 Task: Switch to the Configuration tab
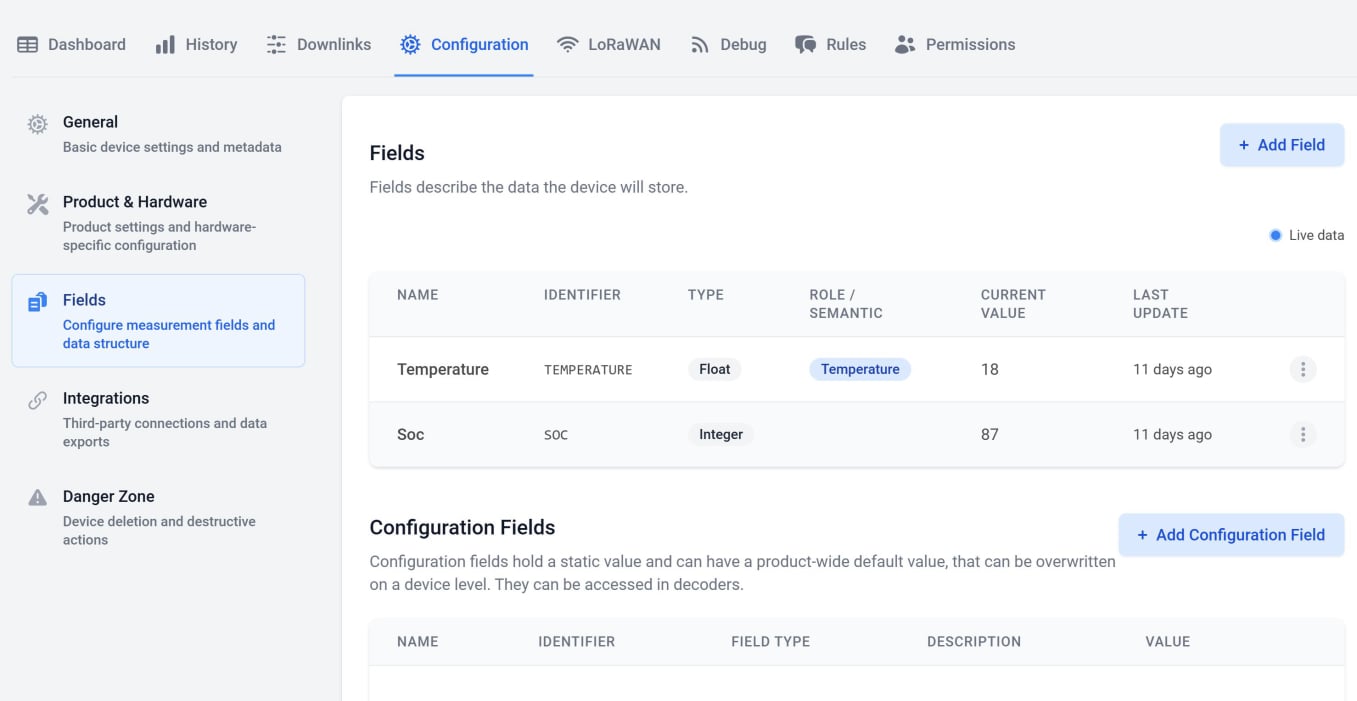click(x=464, y=45)
